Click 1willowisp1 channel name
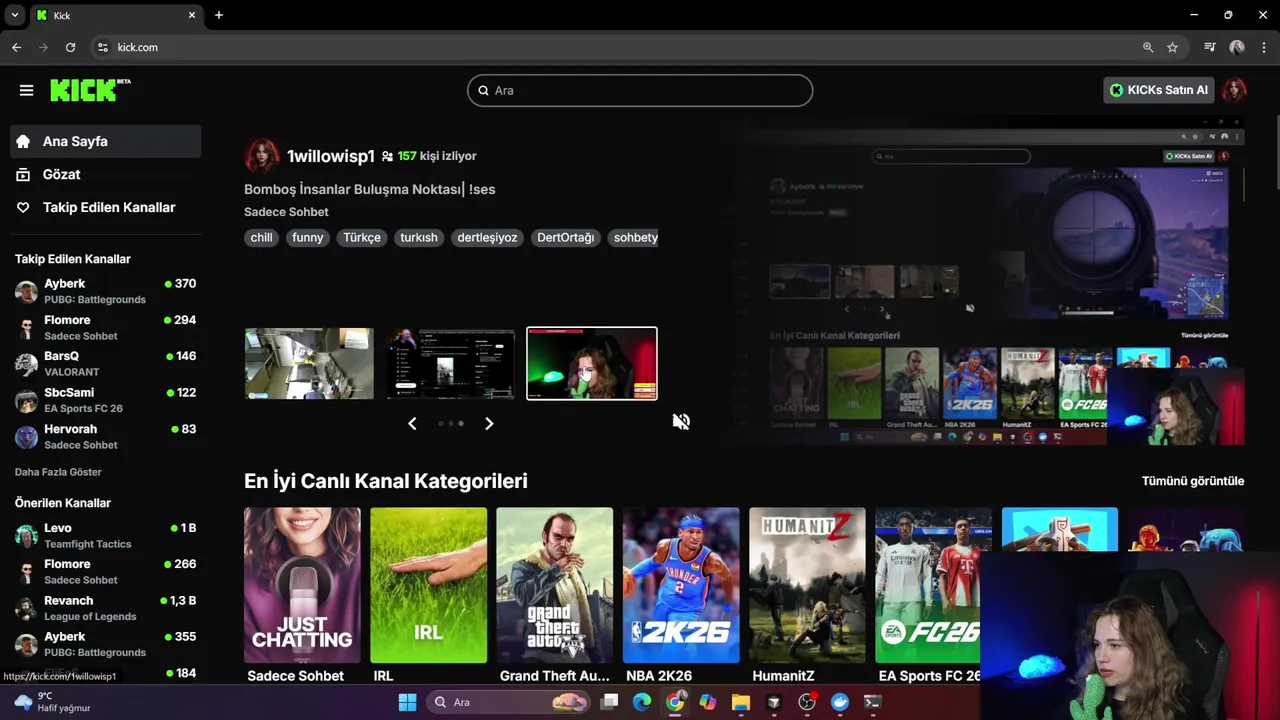The height and width of the screenshot is (720, 1280). click(x=331, y=156)
